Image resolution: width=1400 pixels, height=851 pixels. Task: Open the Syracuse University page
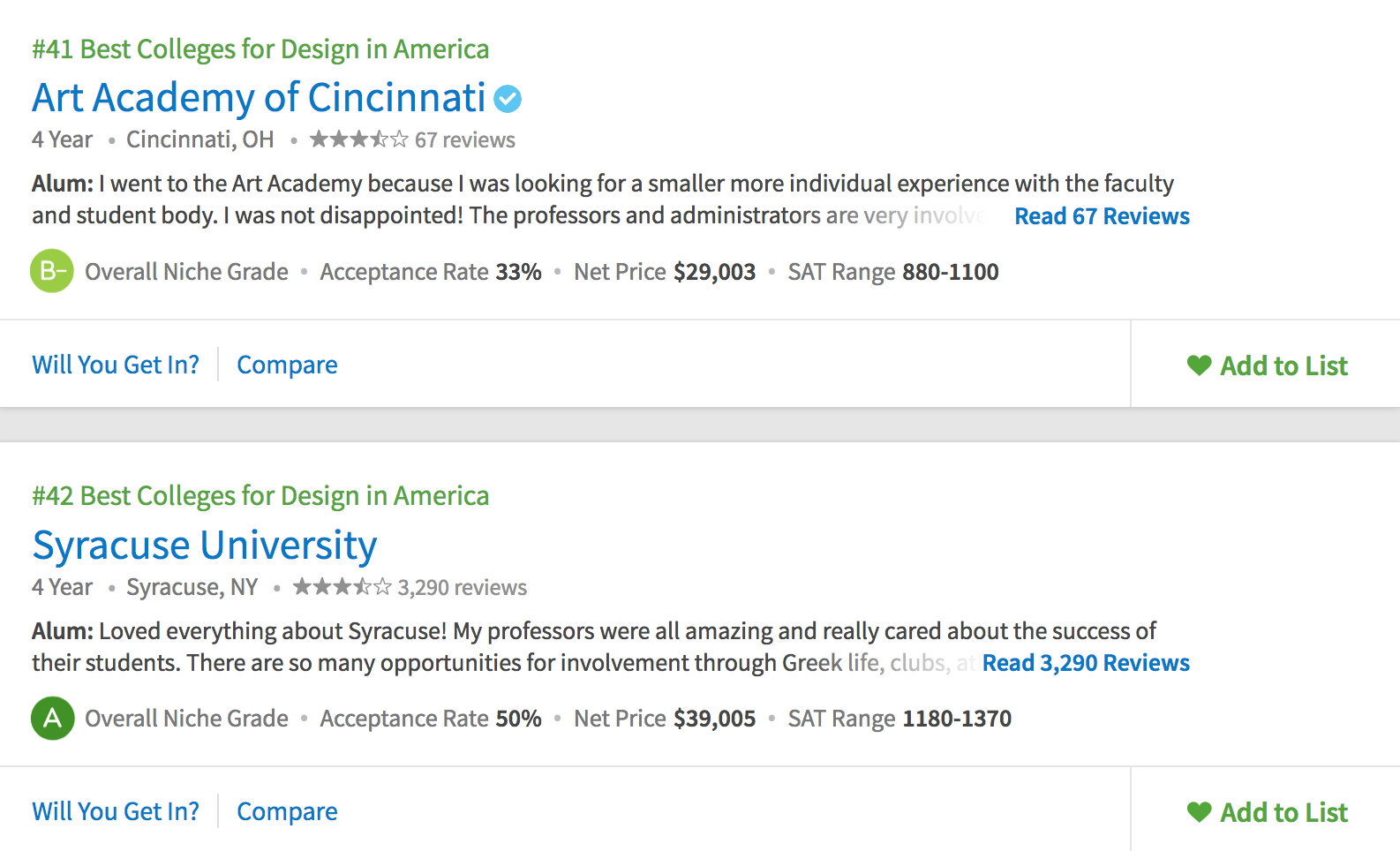point(205,545)
